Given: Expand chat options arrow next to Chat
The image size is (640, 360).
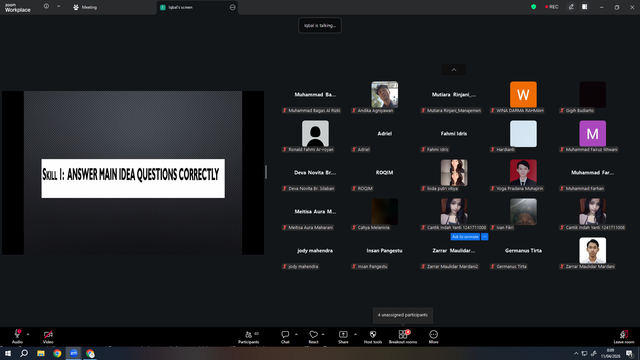Looking at the screenshot, I should coord(296,334).
